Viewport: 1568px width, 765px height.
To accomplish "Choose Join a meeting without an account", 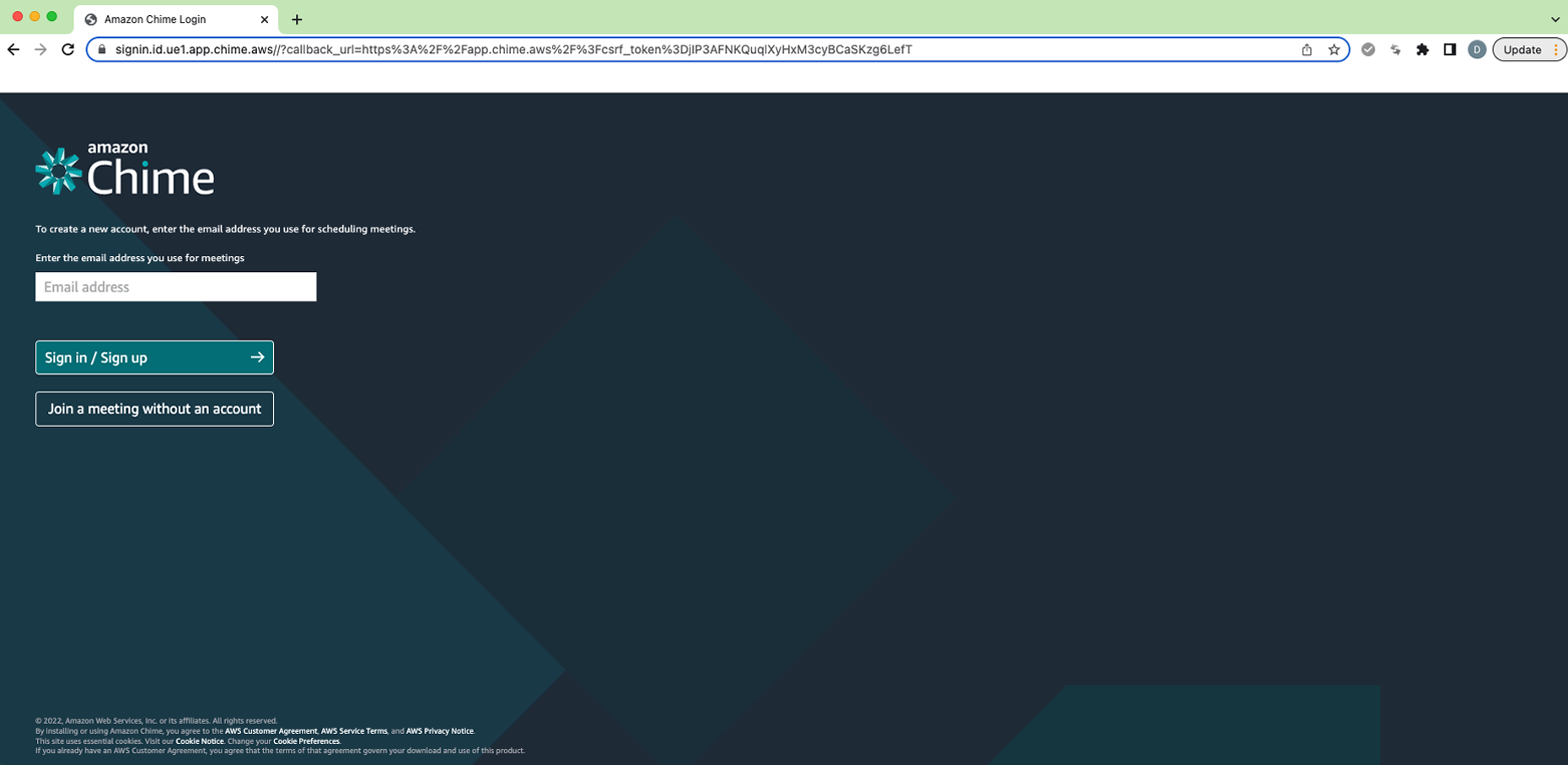I will point(154,409).
